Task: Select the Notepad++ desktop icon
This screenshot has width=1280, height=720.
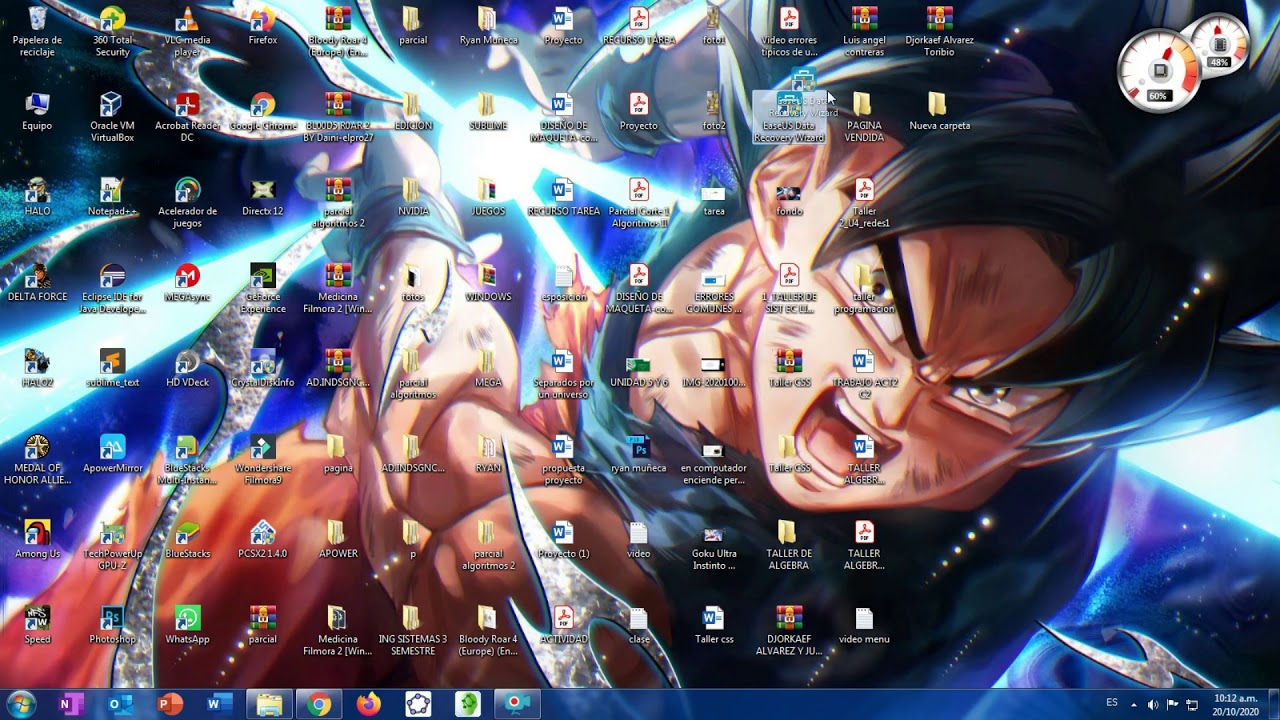Action: [x=112, y=196]
